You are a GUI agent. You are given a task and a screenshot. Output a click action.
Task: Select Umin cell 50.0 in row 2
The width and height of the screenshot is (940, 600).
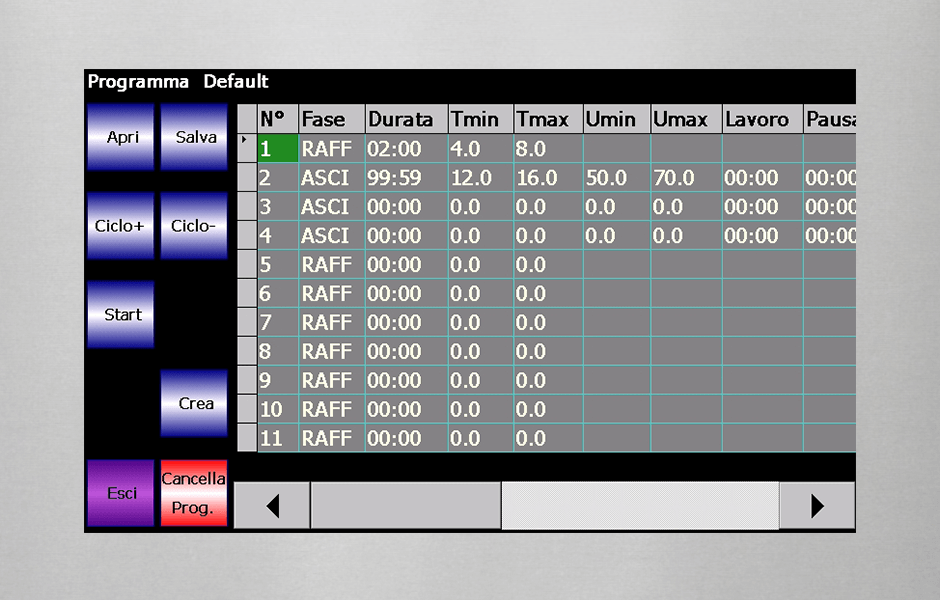pos(617,177)
